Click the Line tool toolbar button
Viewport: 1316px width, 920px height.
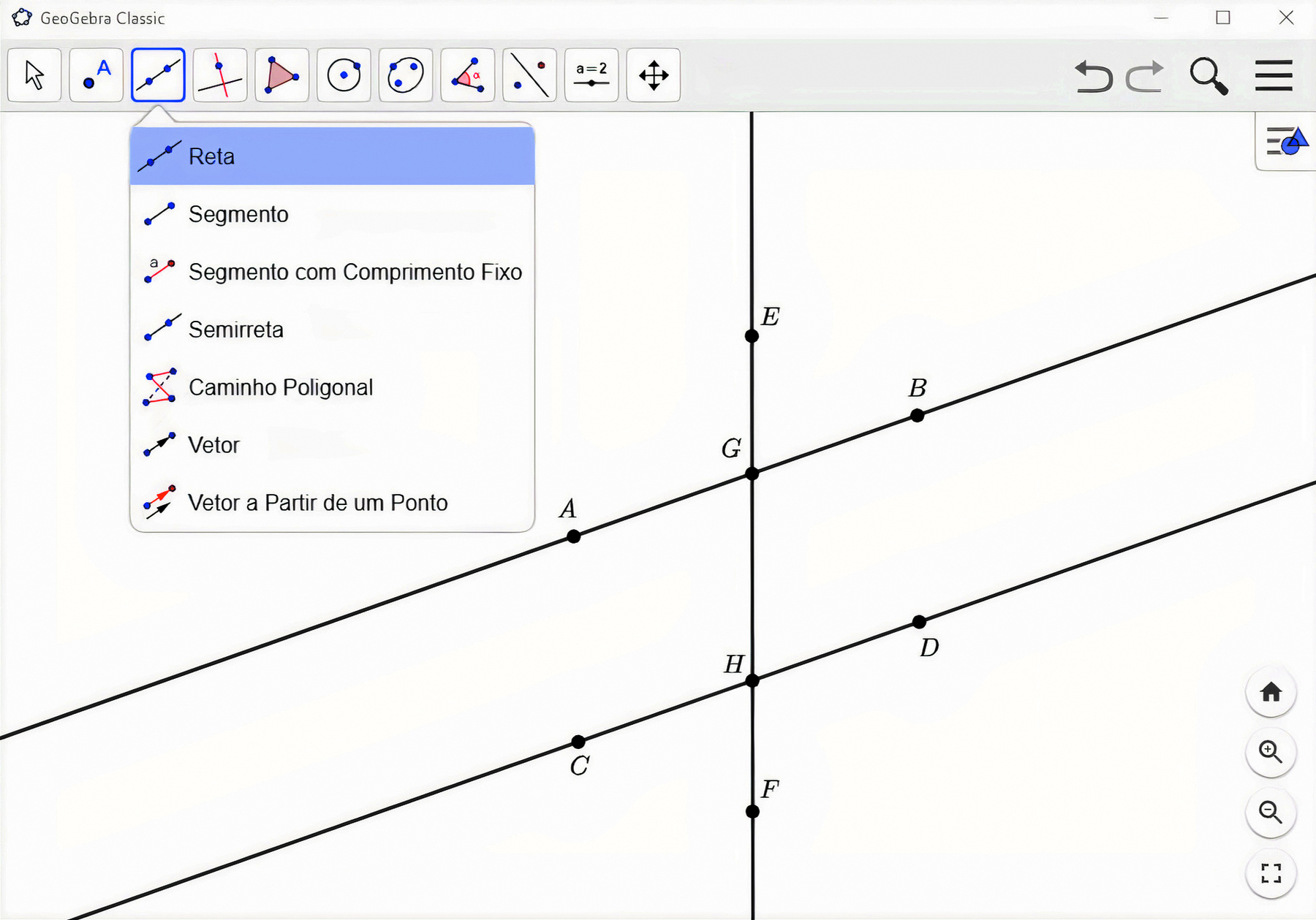[158, 75]
